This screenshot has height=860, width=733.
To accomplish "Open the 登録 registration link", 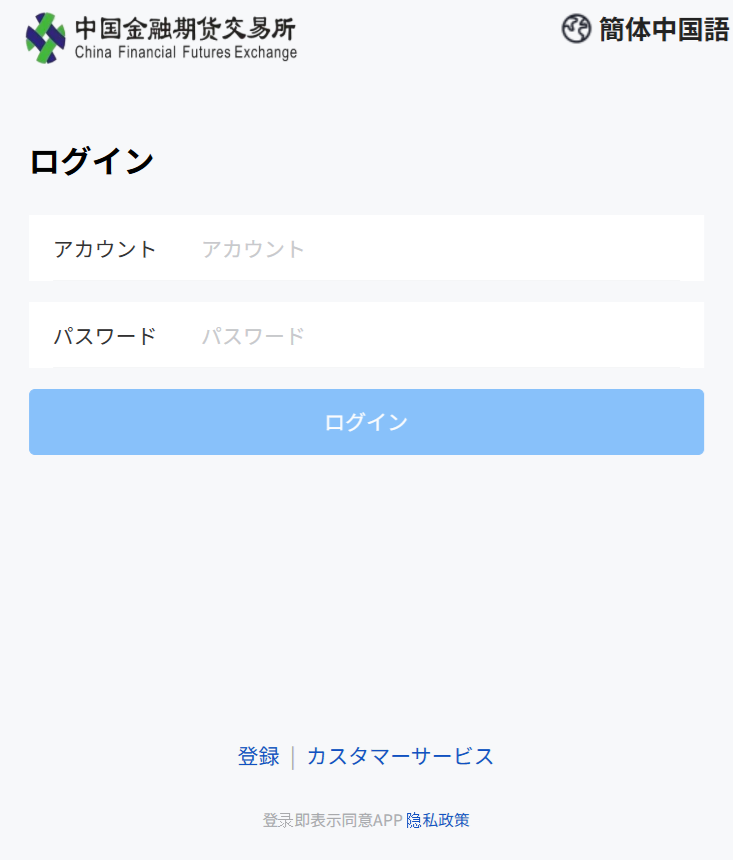I will (x=259, y=756).
